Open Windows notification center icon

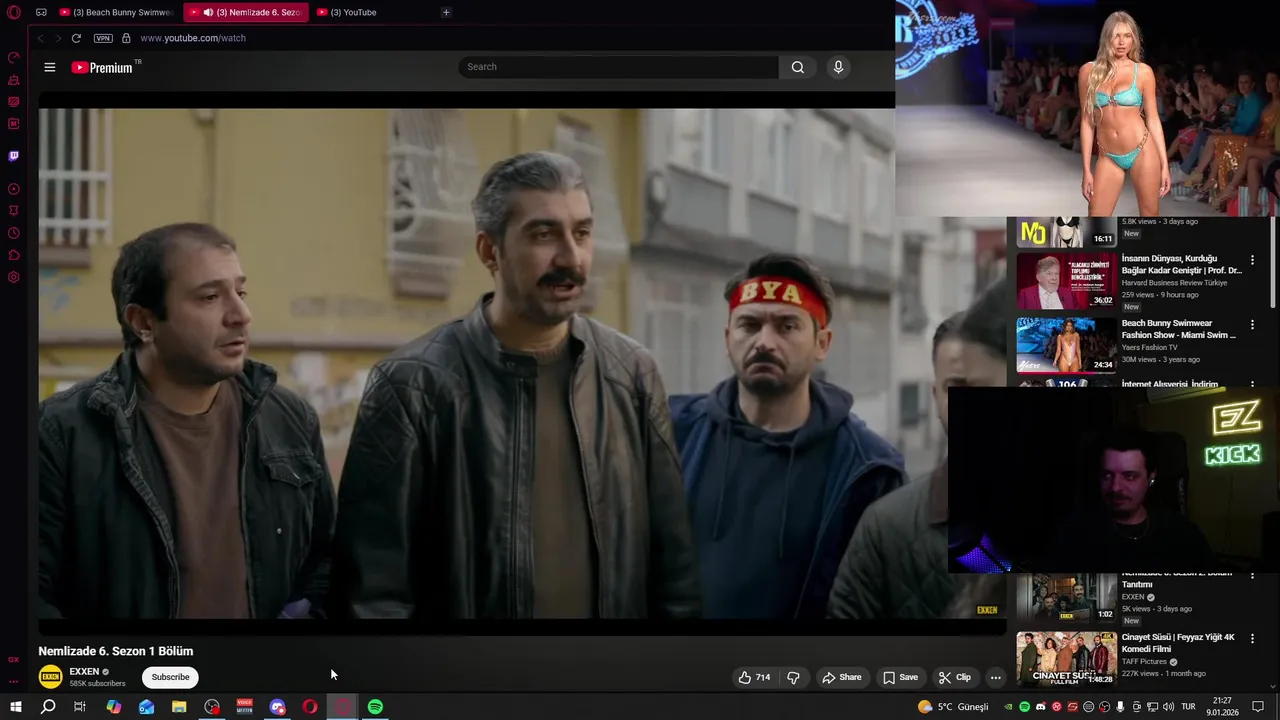coord(1258,707)
